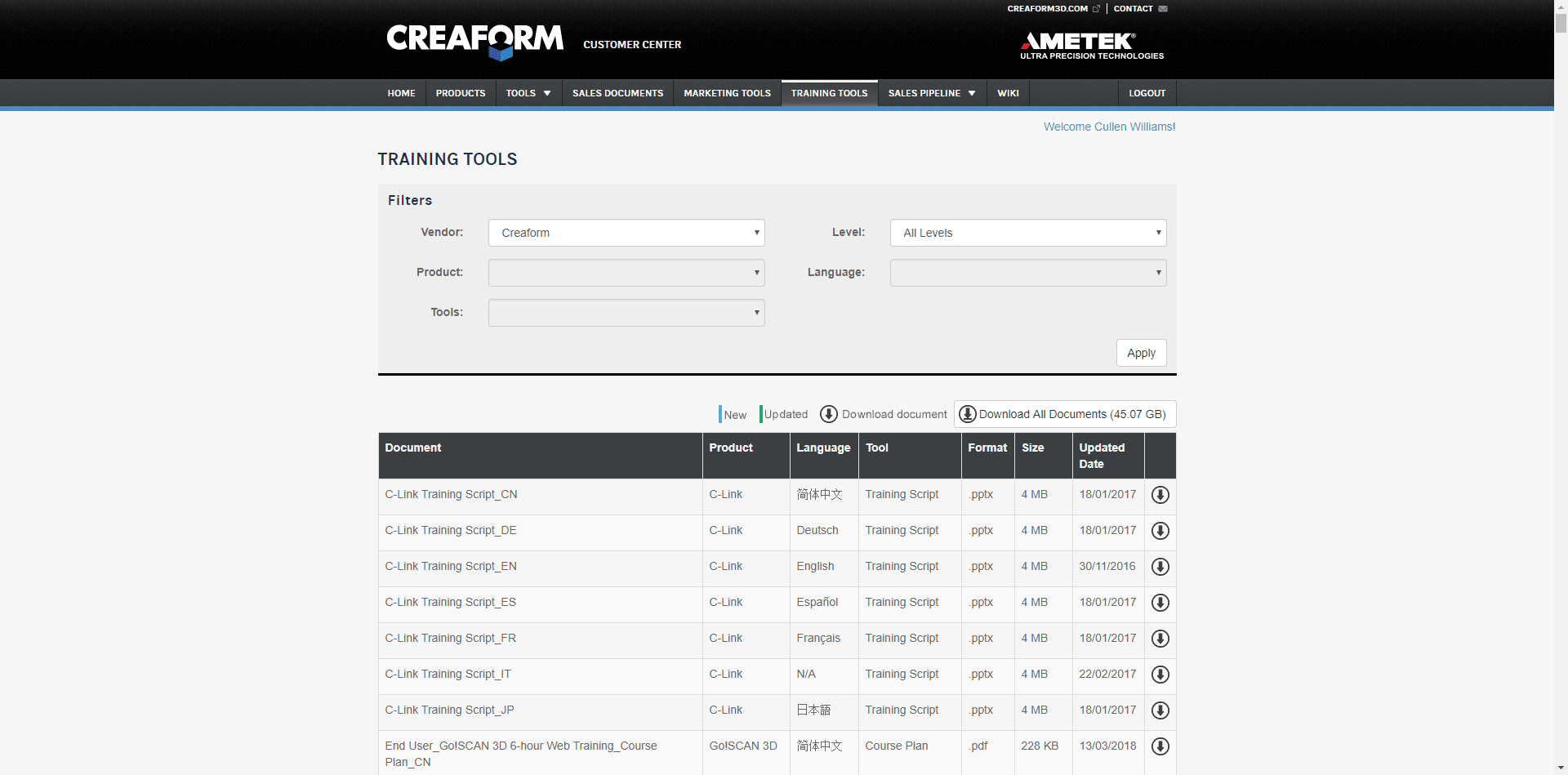The image size is (1568, 775).
Task: Open C-Link Training Script_JP document link
Action: click(449, 710)
